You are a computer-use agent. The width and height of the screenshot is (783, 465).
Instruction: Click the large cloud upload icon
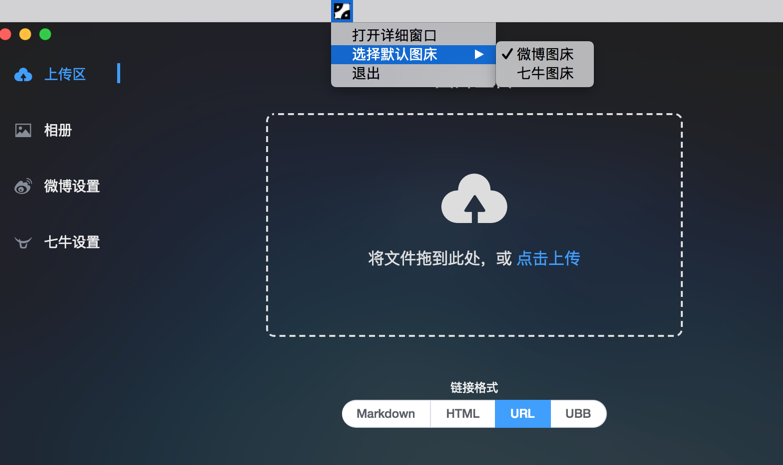click(474, 199)
